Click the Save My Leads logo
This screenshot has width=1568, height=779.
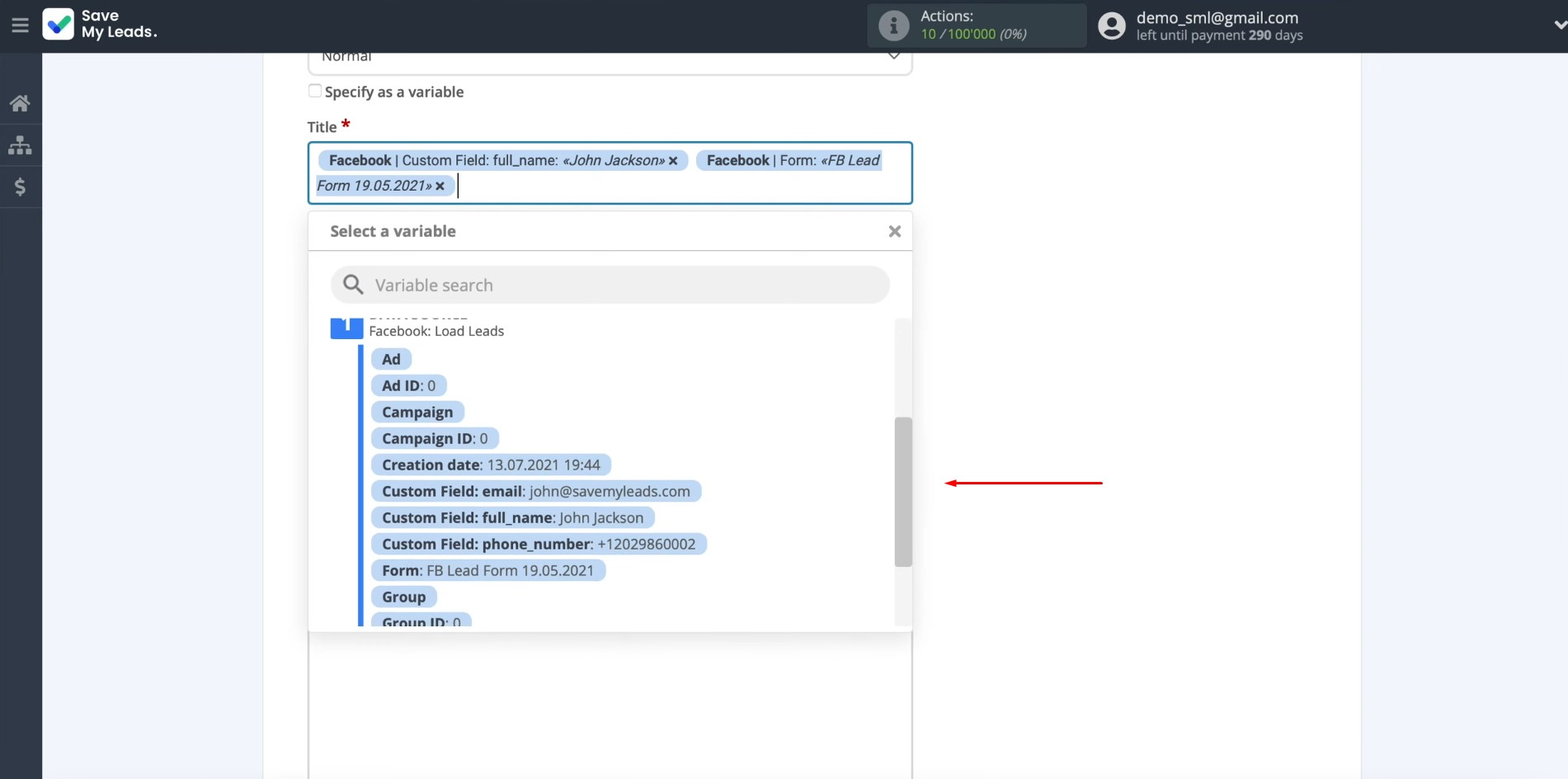click(100, 25)
